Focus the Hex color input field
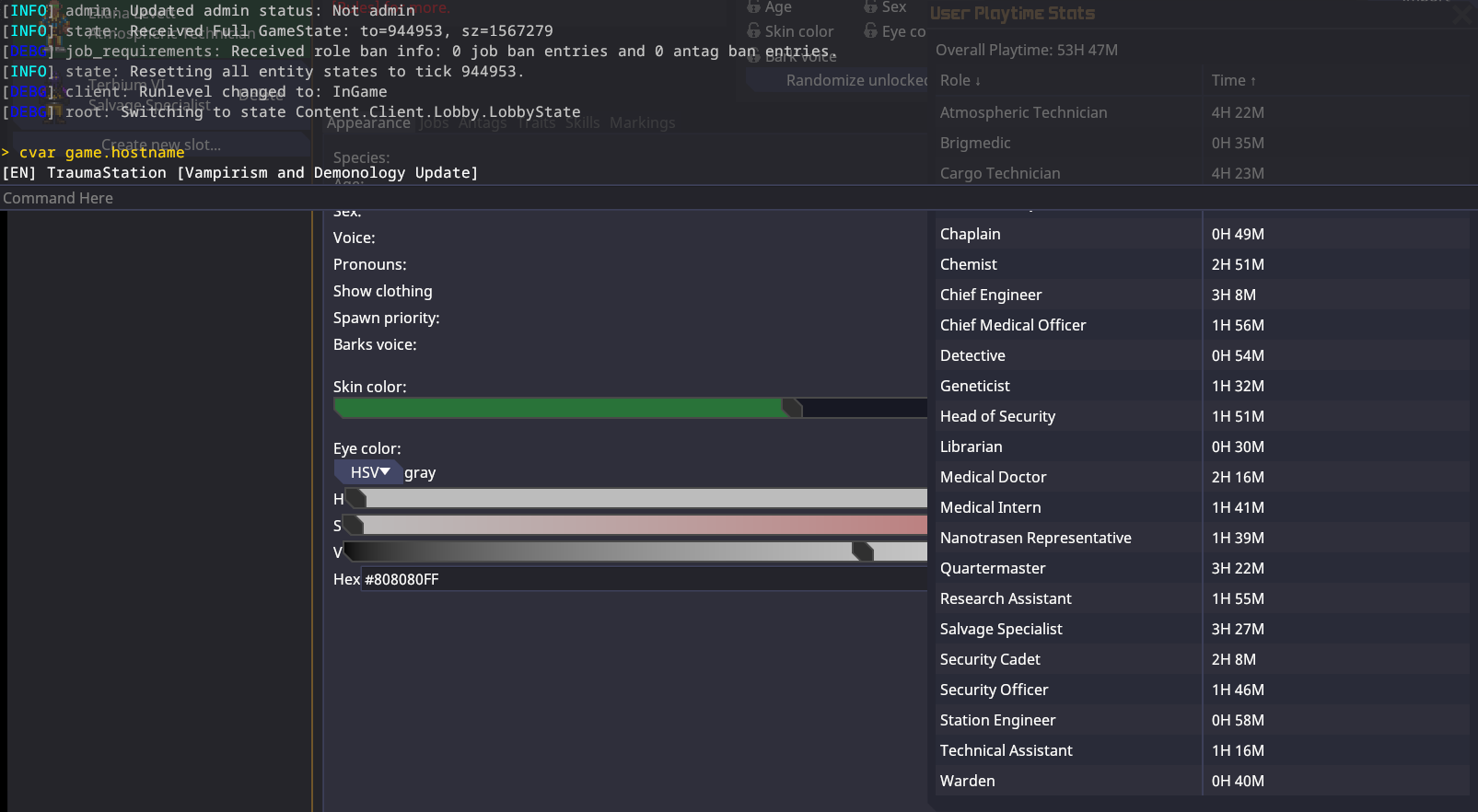1478x812 pixels. click(x=645, y=579)
